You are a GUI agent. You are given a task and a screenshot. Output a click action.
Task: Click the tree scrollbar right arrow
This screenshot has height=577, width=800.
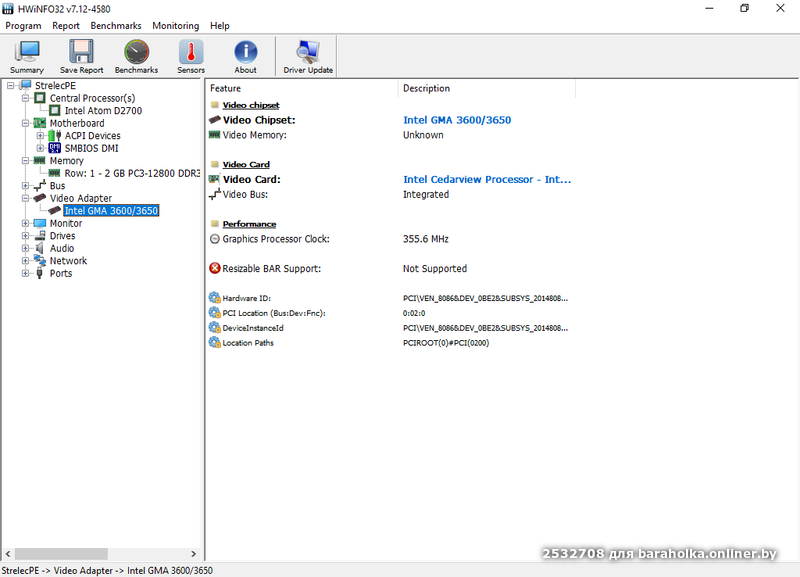[193, 554]
